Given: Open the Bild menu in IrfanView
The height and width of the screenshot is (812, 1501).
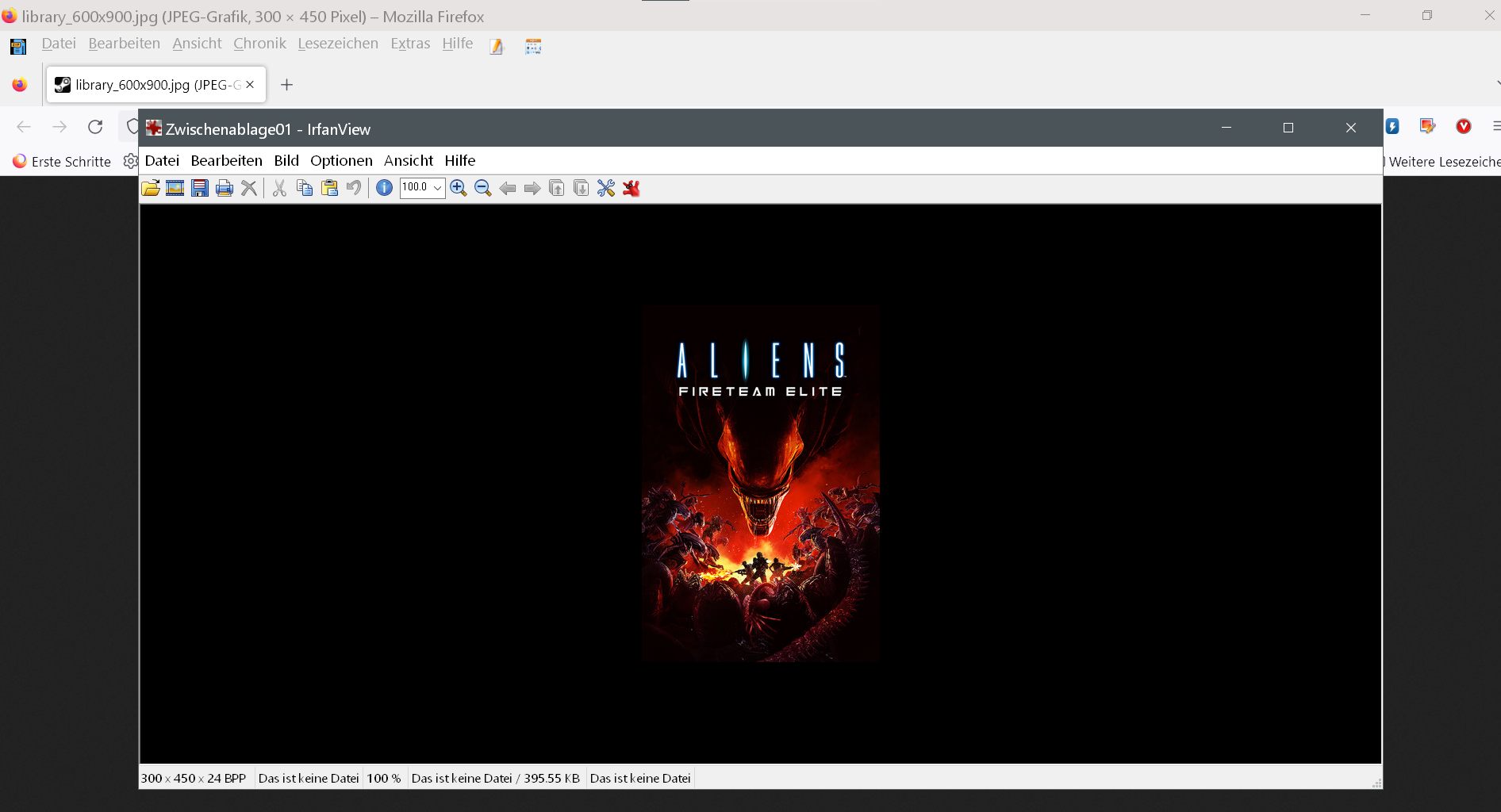Looking at the screenshot, I should [286, 160].
